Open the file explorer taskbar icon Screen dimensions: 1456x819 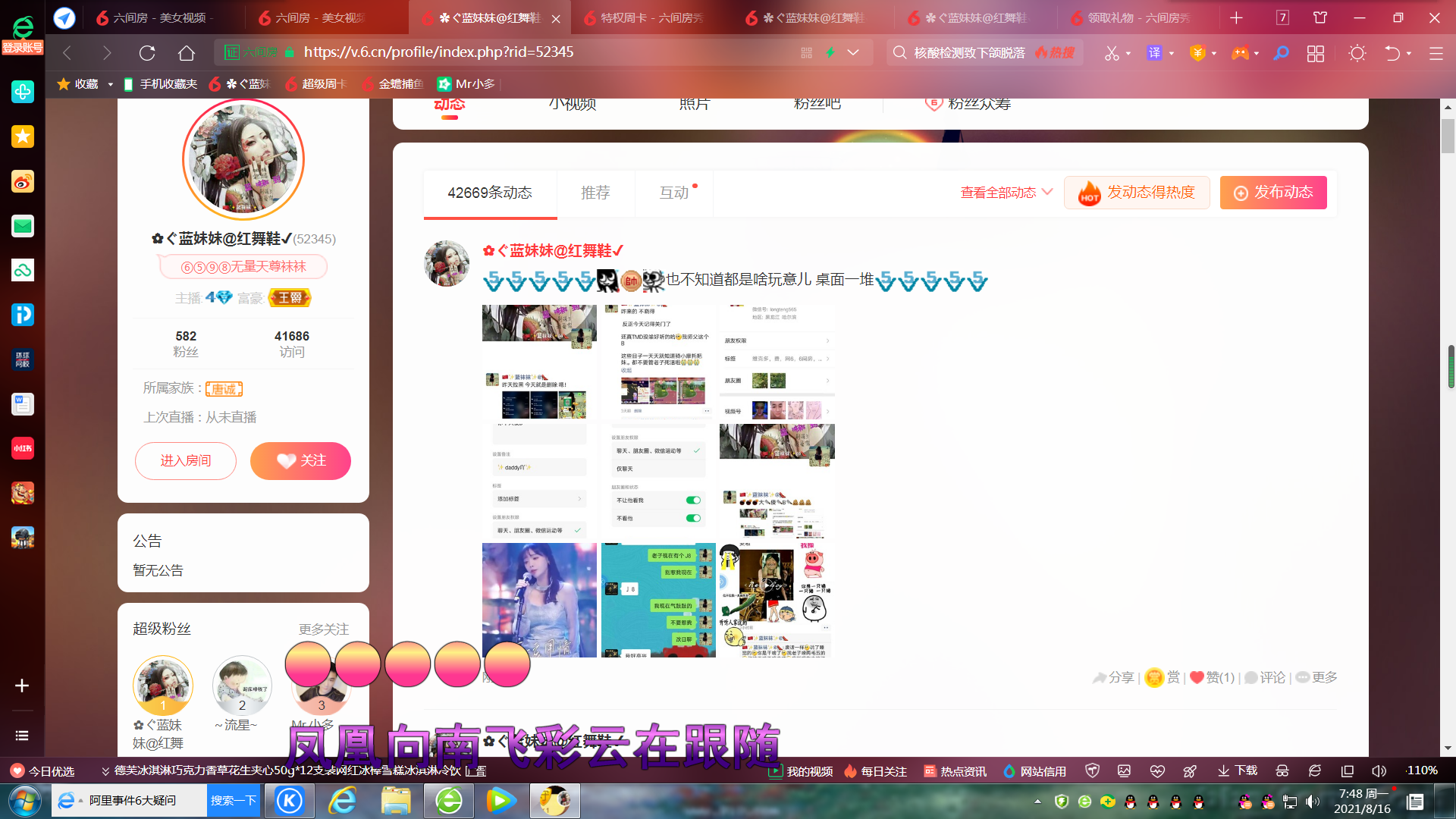click(x=396, y=801)
